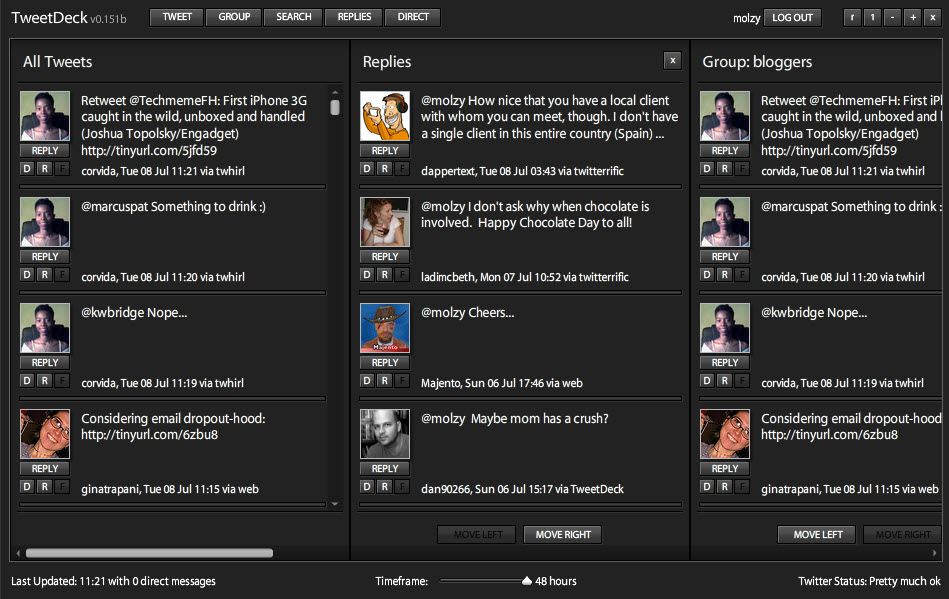
Task: Click Majento's cowboy hat avatar
Action: pyautogui.click(x=385, y=328)
